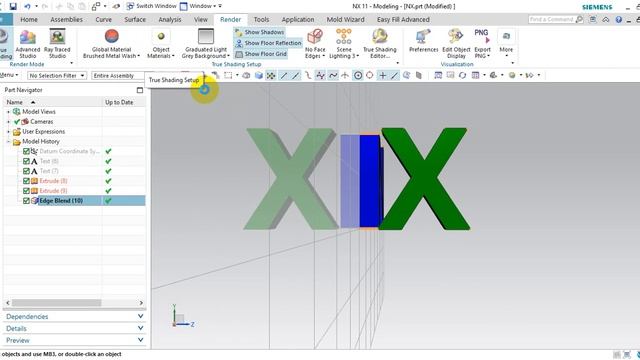Select the blue extruded block
The width and height of the screenshot is (640, 360).
[370, 181]
